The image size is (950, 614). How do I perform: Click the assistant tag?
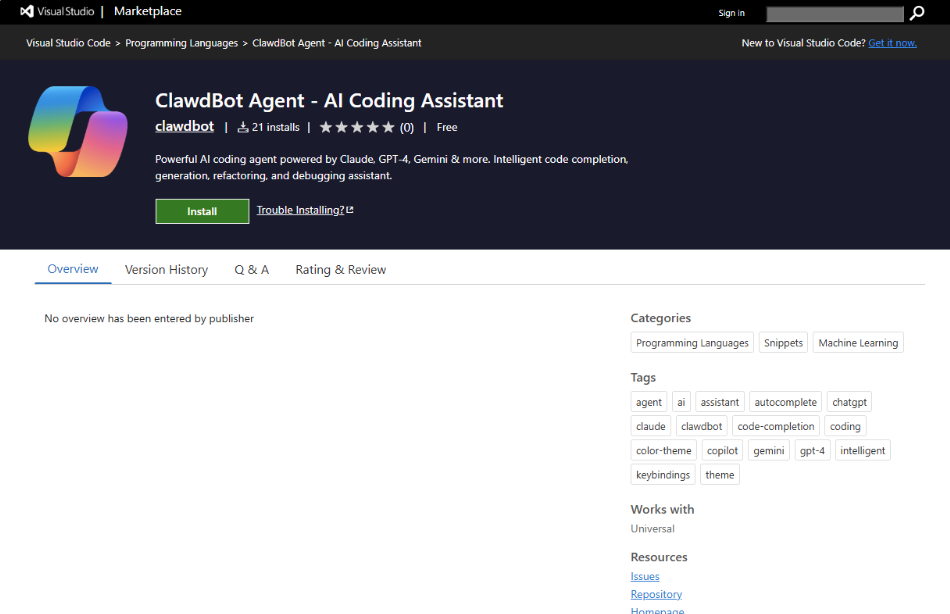[x=720, y=402]
